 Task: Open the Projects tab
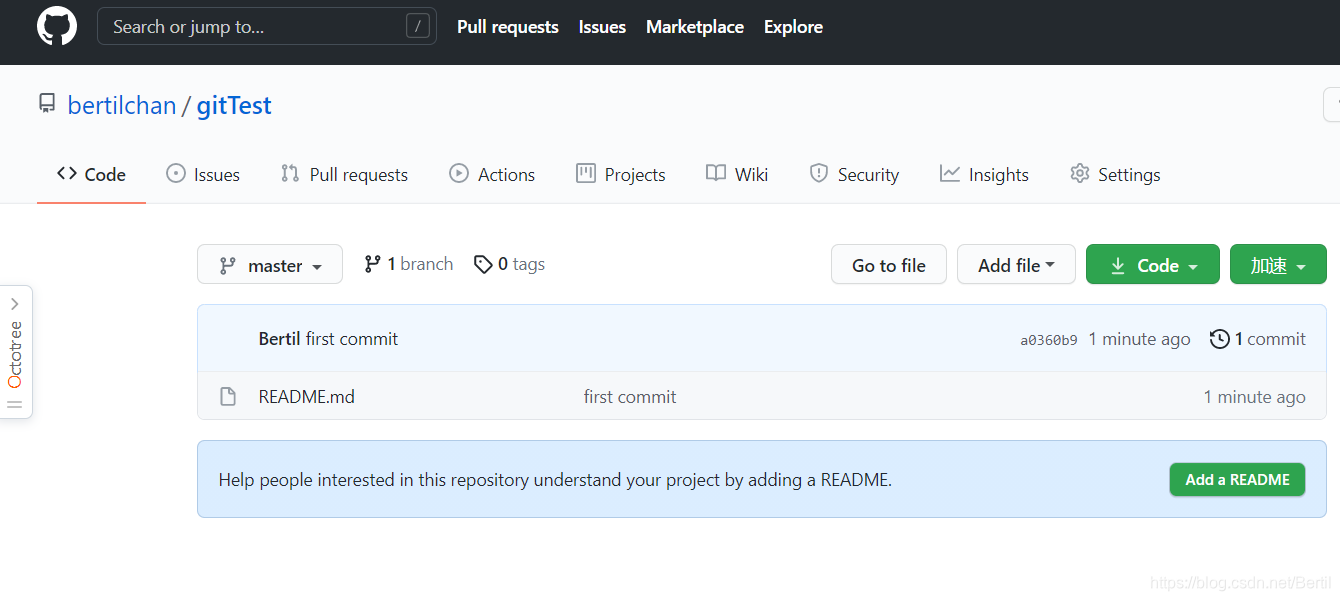[x=621, y=174]
